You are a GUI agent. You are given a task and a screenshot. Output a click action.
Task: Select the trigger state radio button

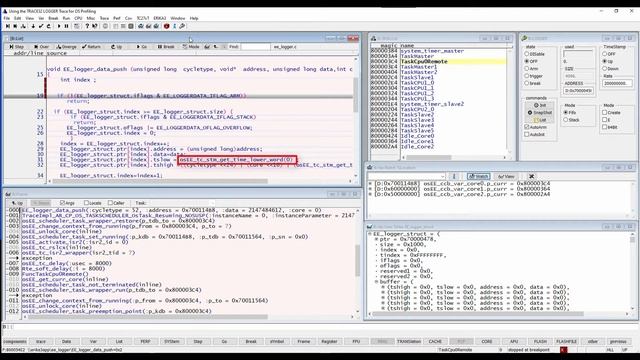pyautogui.click(x=527, y=76)
